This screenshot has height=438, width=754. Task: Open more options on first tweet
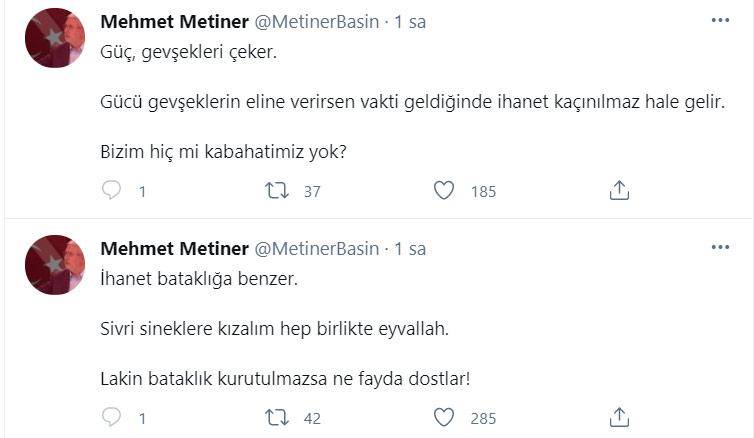720,20
